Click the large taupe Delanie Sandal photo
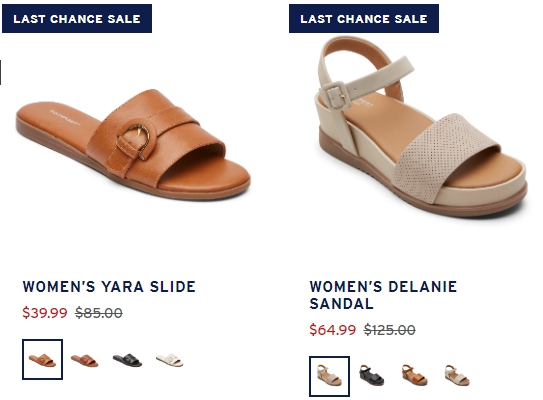 [422, 127]
